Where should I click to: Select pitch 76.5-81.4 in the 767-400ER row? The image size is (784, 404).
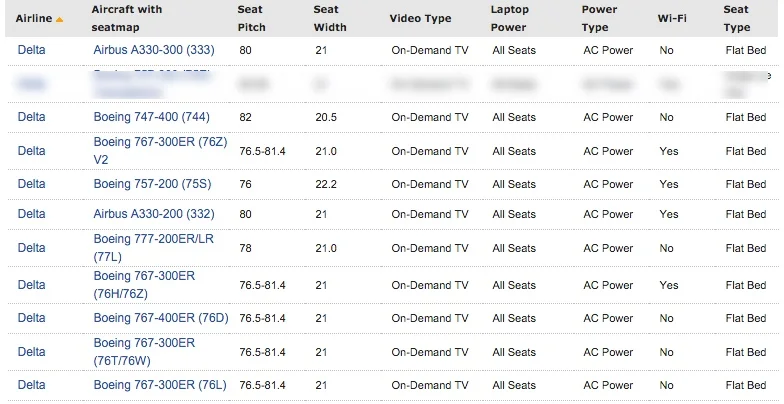point(262,318)
